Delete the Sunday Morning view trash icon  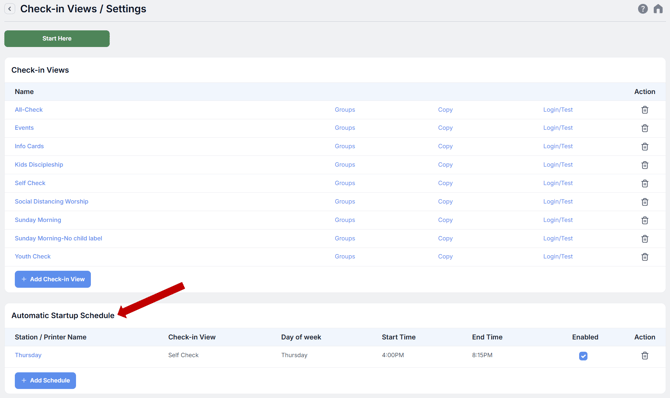click(645, 220)
